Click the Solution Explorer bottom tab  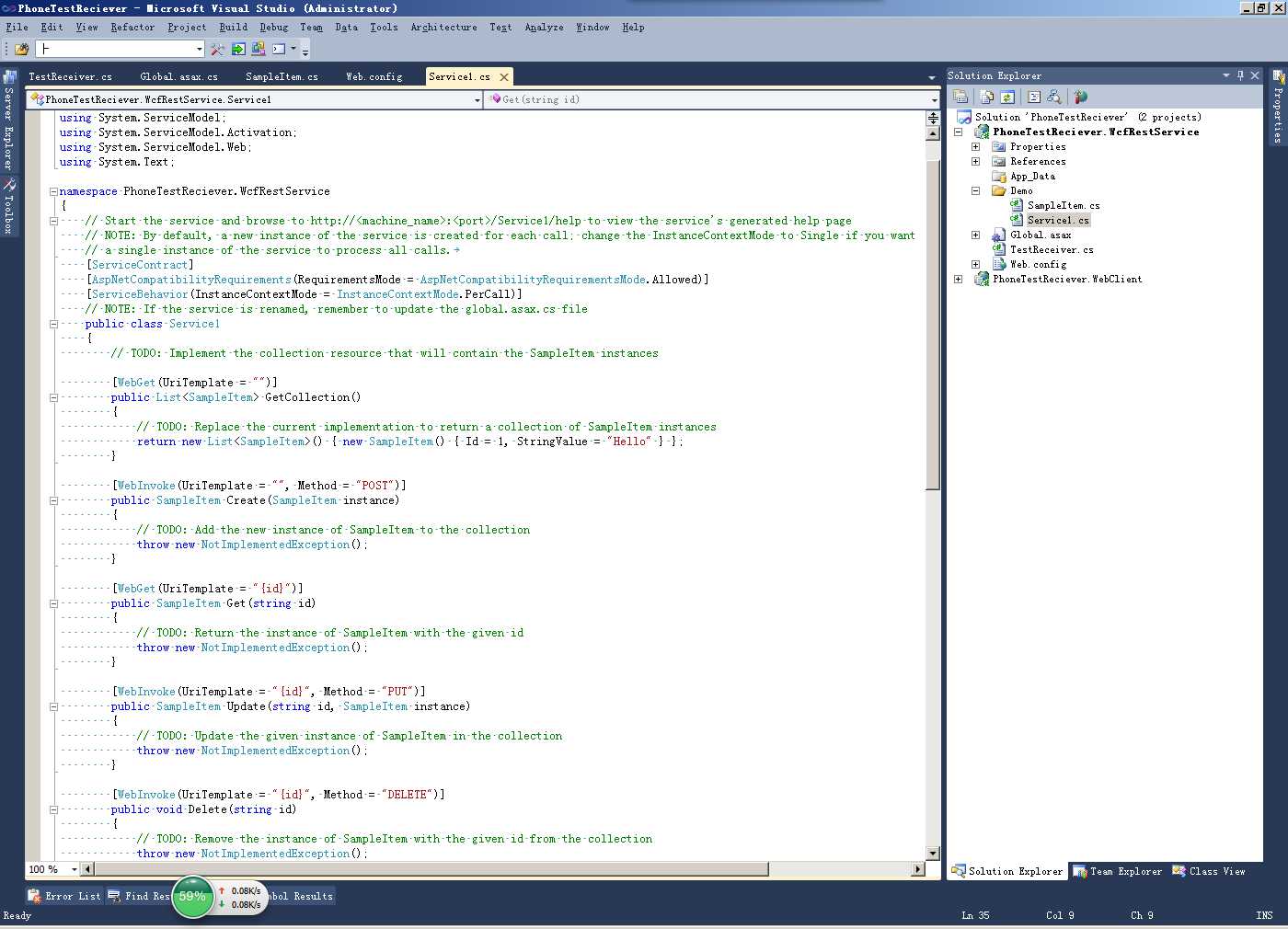[1008, 871]
